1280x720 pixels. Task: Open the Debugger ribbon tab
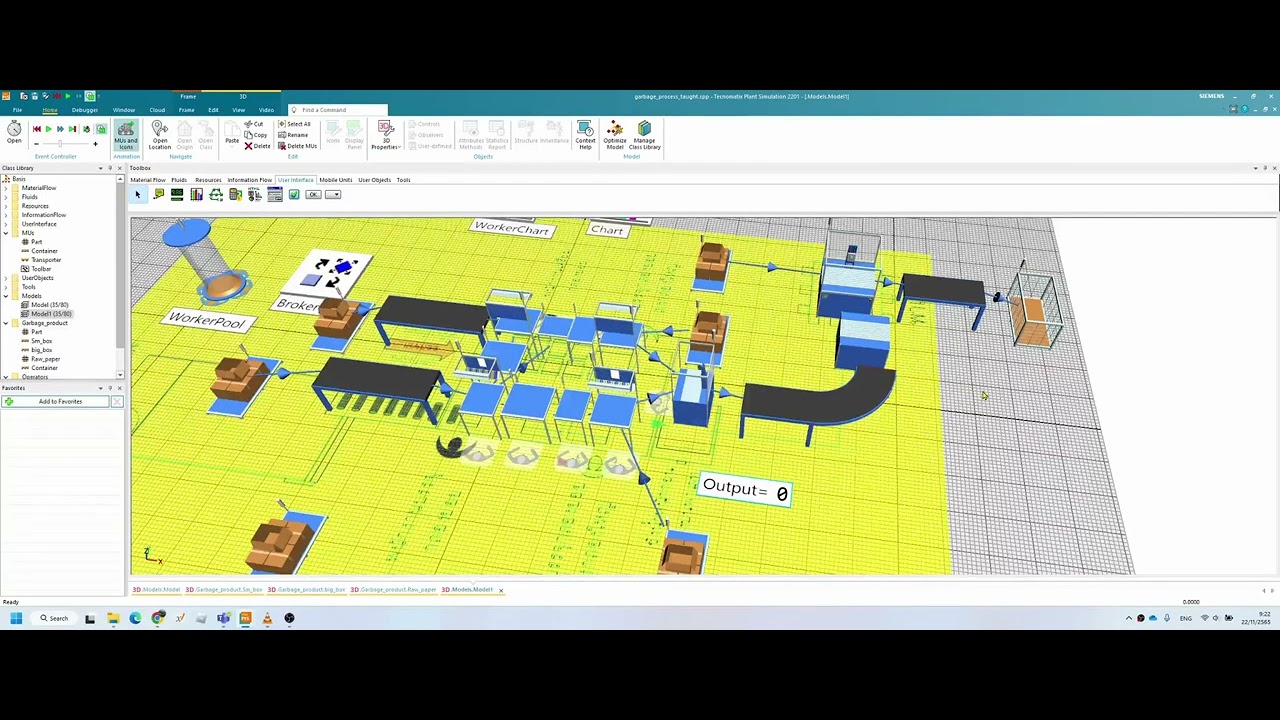click(85, 110)
